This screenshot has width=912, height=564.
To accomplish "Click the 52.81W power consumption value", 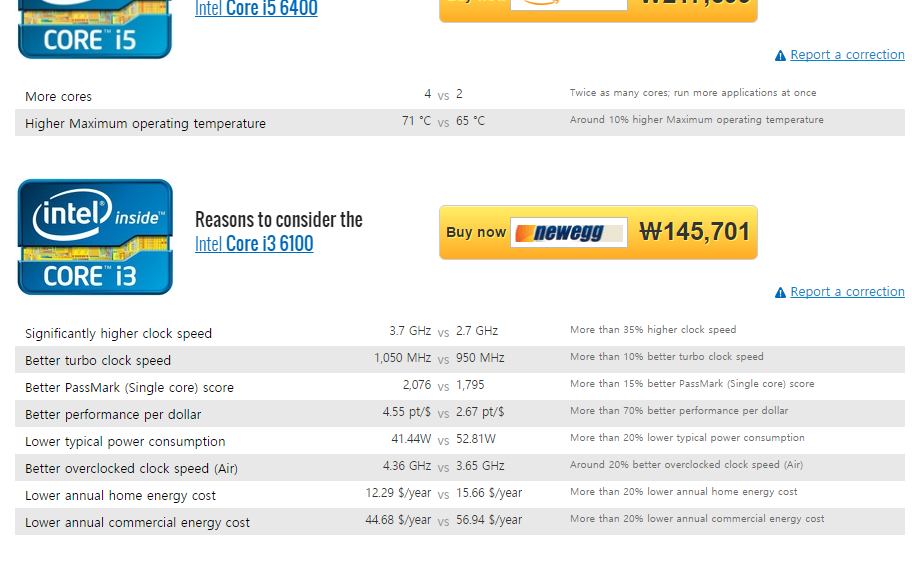I will point(476,439).
